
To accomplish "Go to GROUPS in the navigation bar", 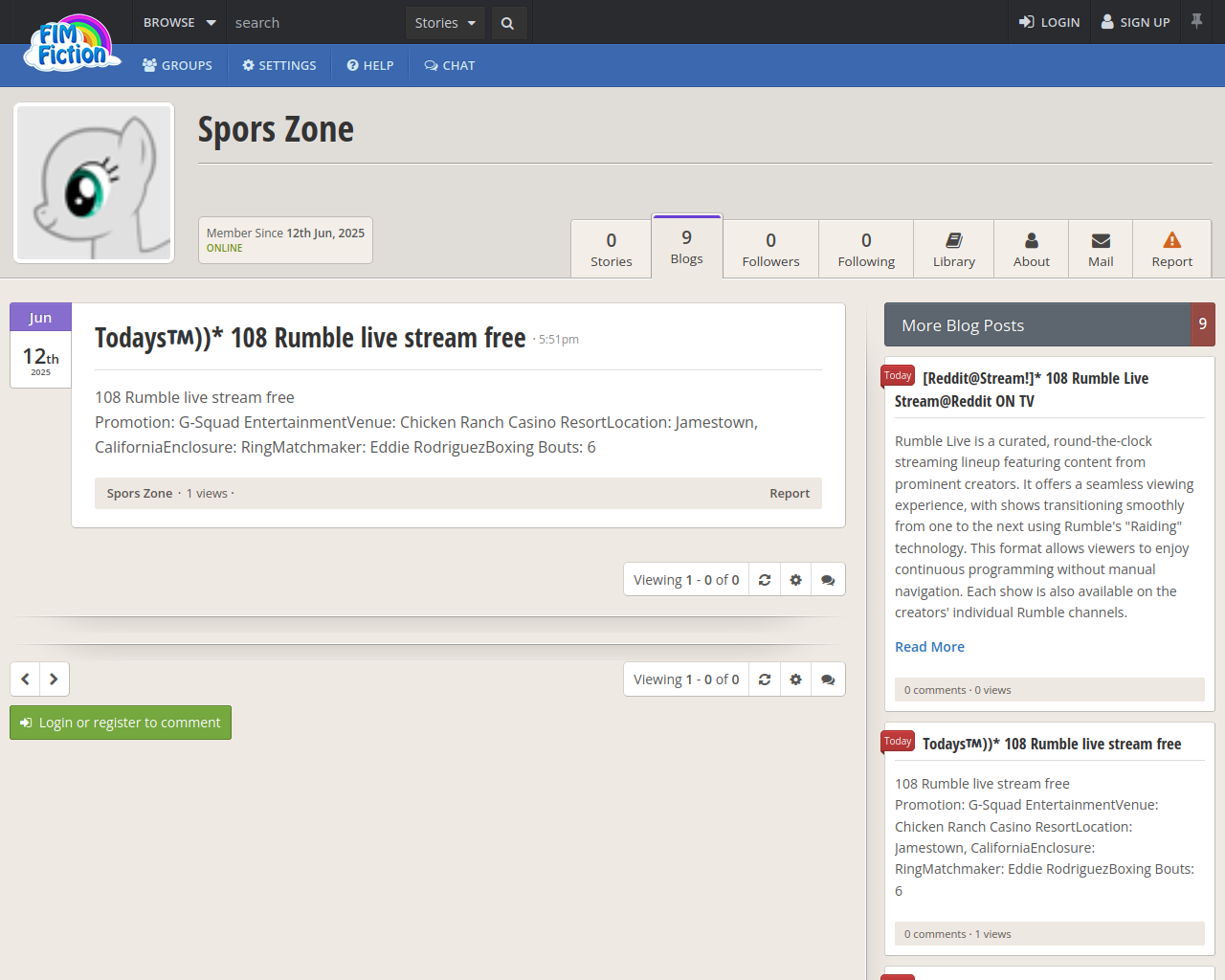I will (x=177, y=65).
